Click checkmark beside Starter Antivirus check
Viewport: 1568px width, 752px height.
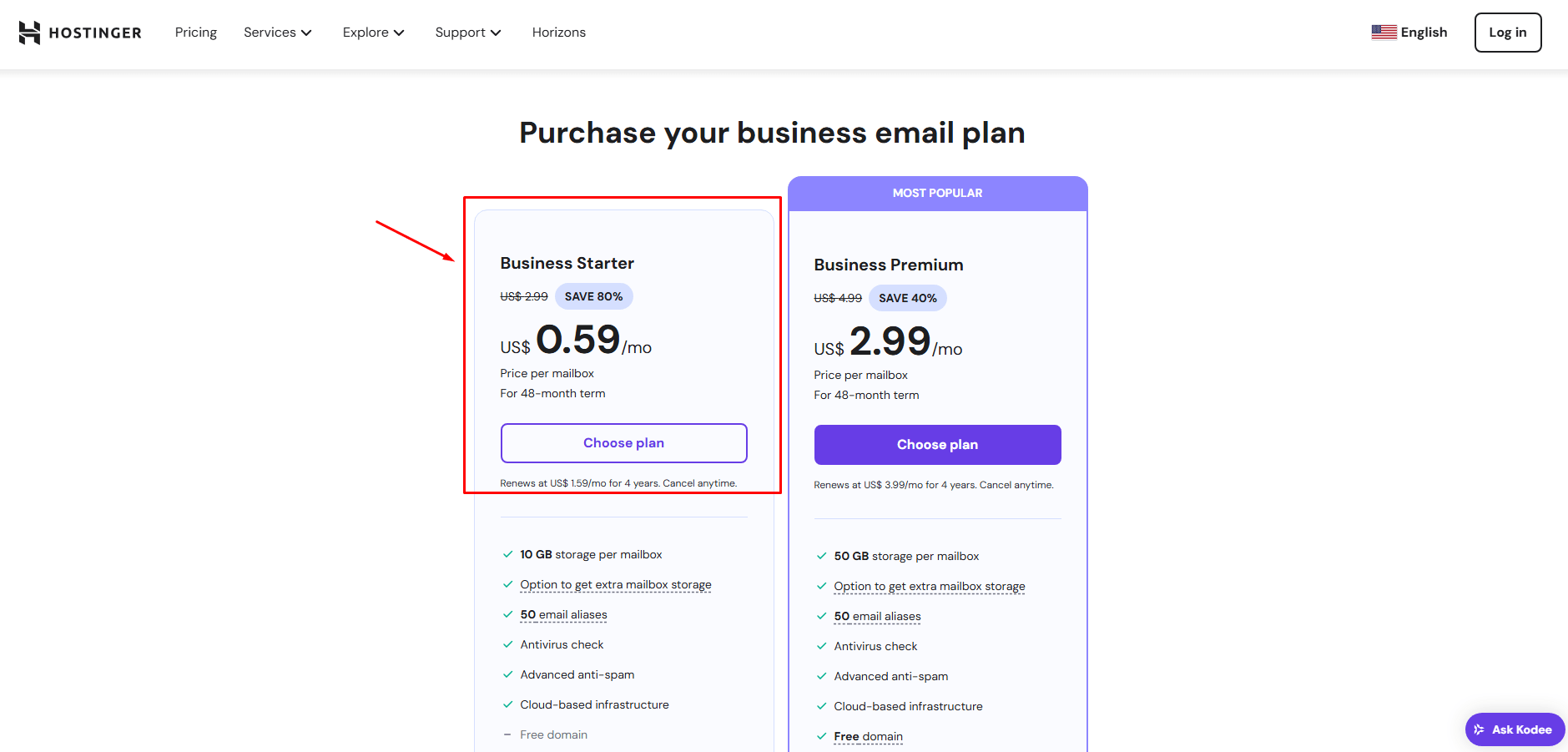507,644
